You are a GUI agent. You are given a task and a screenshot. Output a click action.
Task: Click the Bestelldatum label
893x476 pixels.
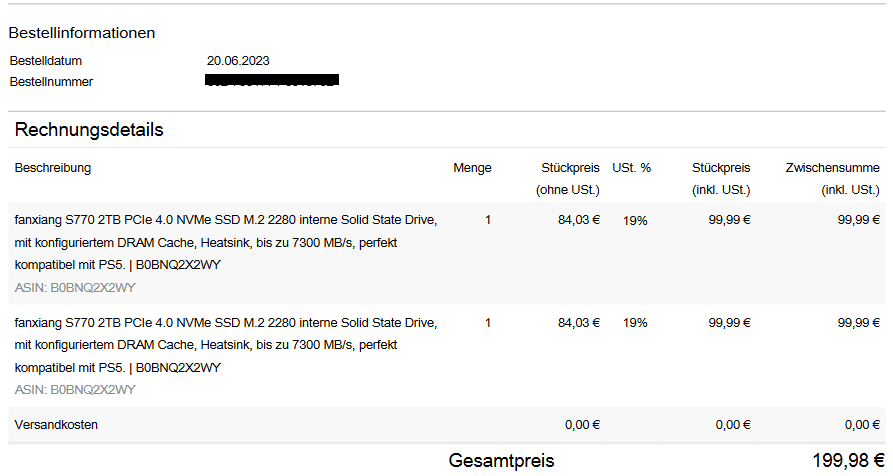[x=46, y=61]
